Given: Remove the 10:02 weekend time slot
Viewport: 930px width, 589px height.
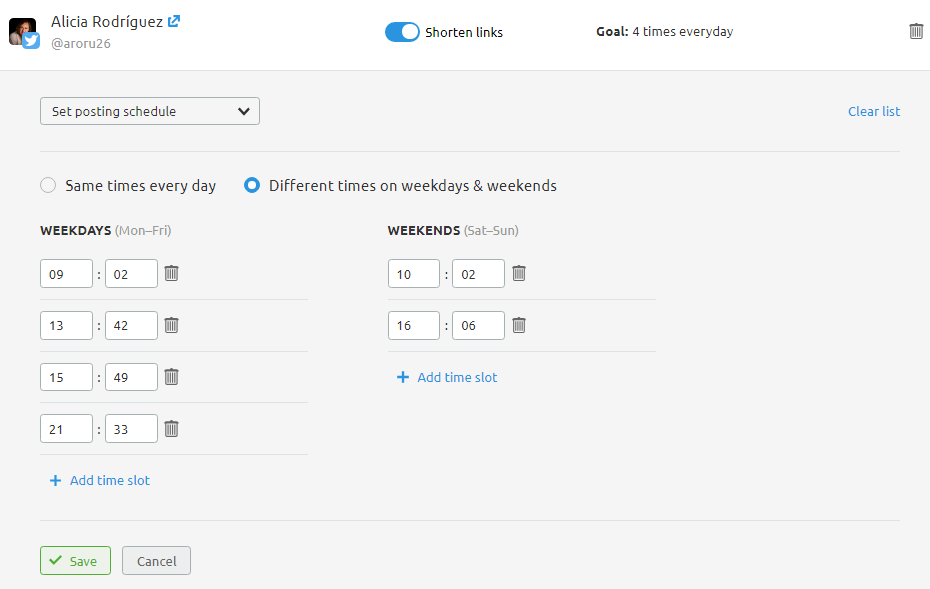Looking at the screenshot, I should click(519, 272).
